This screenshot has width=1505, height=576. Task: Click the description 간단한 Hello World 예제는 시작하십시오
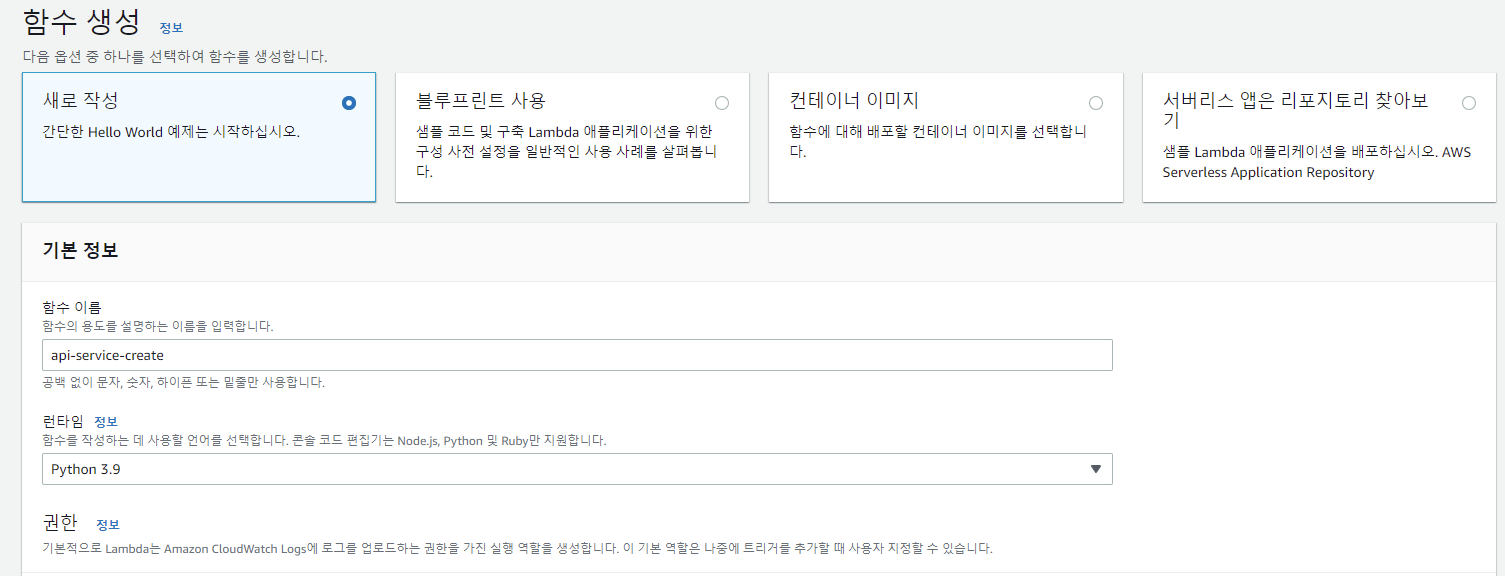pyautogui.click(x=171, y=132)
